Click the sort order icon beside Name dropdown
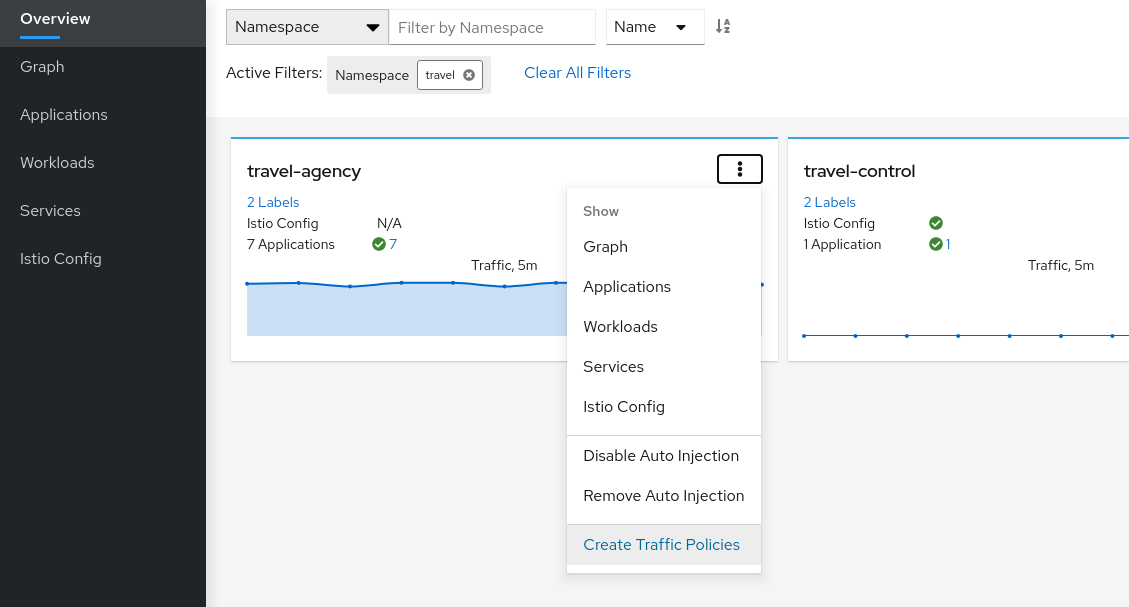Screen dimensions: 1129x607 [x=722, y=27]
